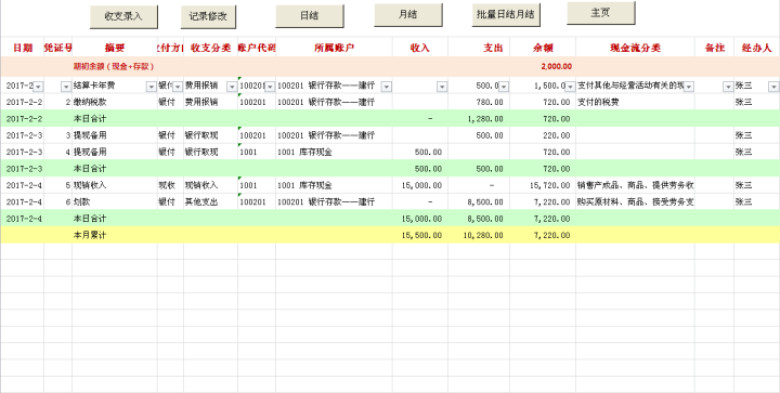This screenshot has width=780, height=393.
Task: Select 本日合计 label for 2017-2-2
Action: point(90,119)
